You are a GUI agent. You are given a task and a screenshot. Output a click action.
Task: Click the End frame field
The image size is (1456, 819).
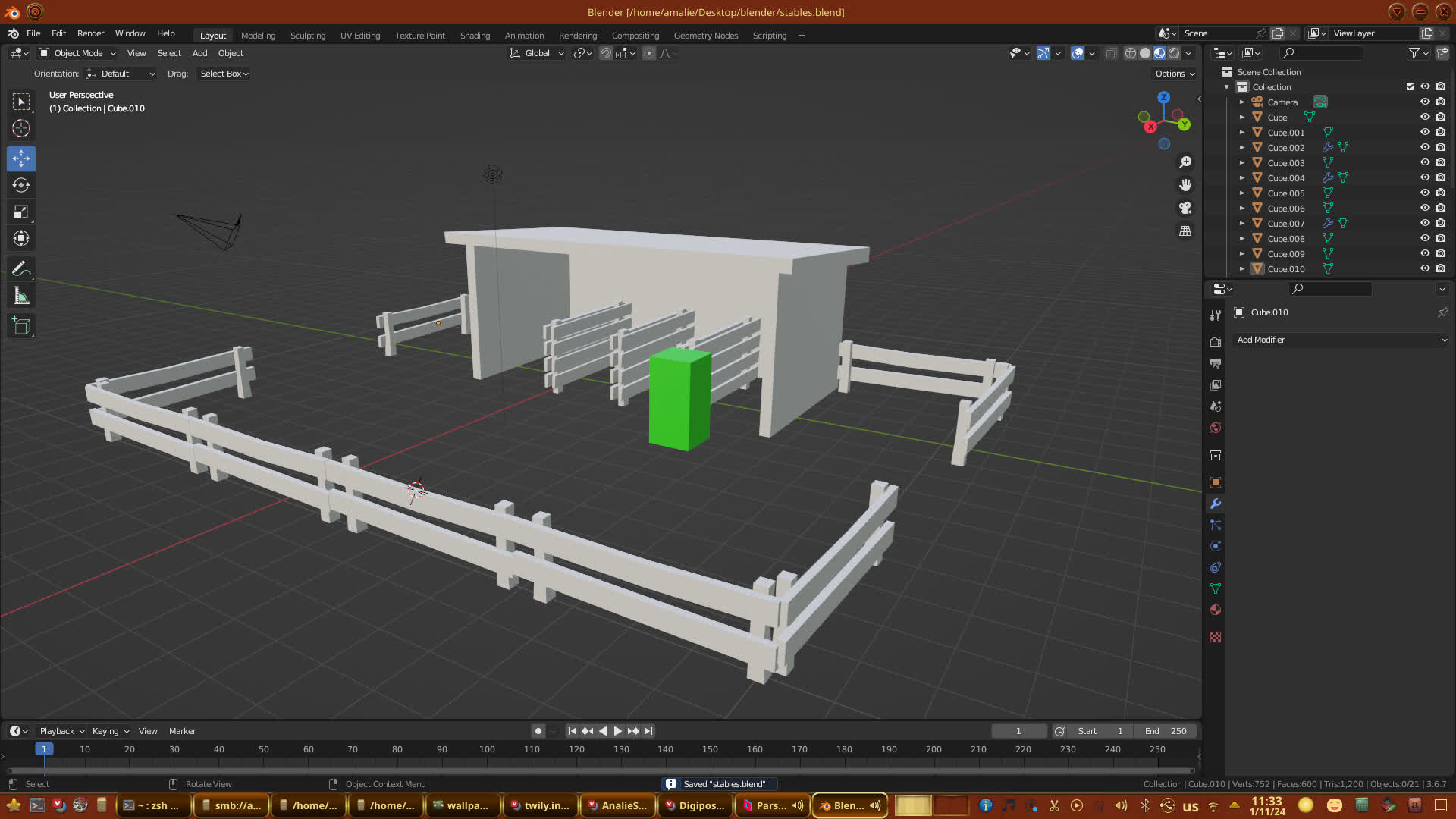click(x=1166, y=731)
